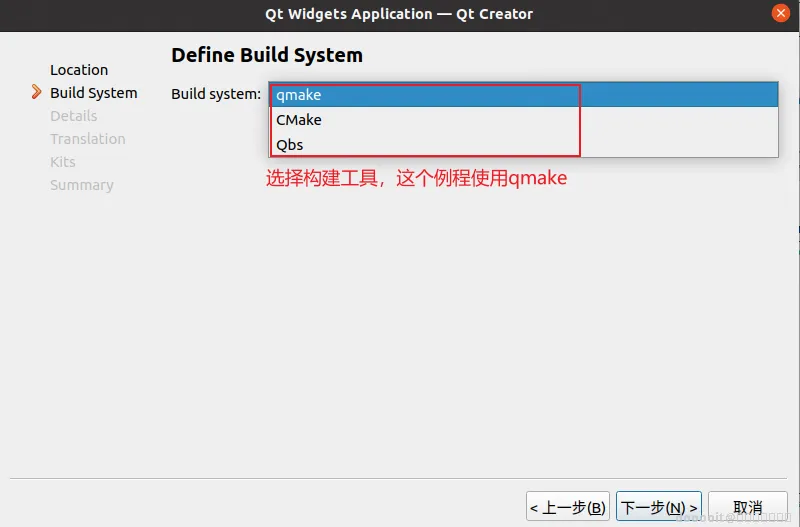Click the Build system: label
The height and width of the screenshot is (527, 800).
point(216,94)
